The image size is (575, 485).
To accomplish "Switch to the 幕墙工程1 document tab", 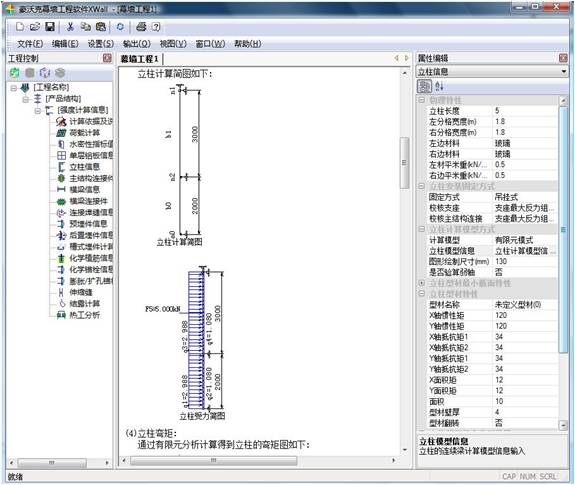I will [140, 59].
